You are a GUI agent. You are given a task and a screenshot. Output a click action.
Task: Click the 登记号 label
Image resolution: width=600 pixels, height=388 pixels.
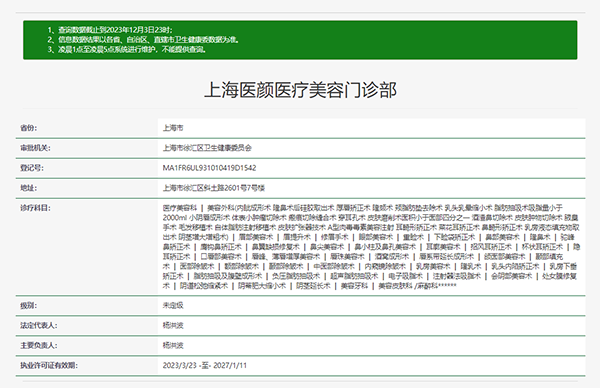coord(32,168)
